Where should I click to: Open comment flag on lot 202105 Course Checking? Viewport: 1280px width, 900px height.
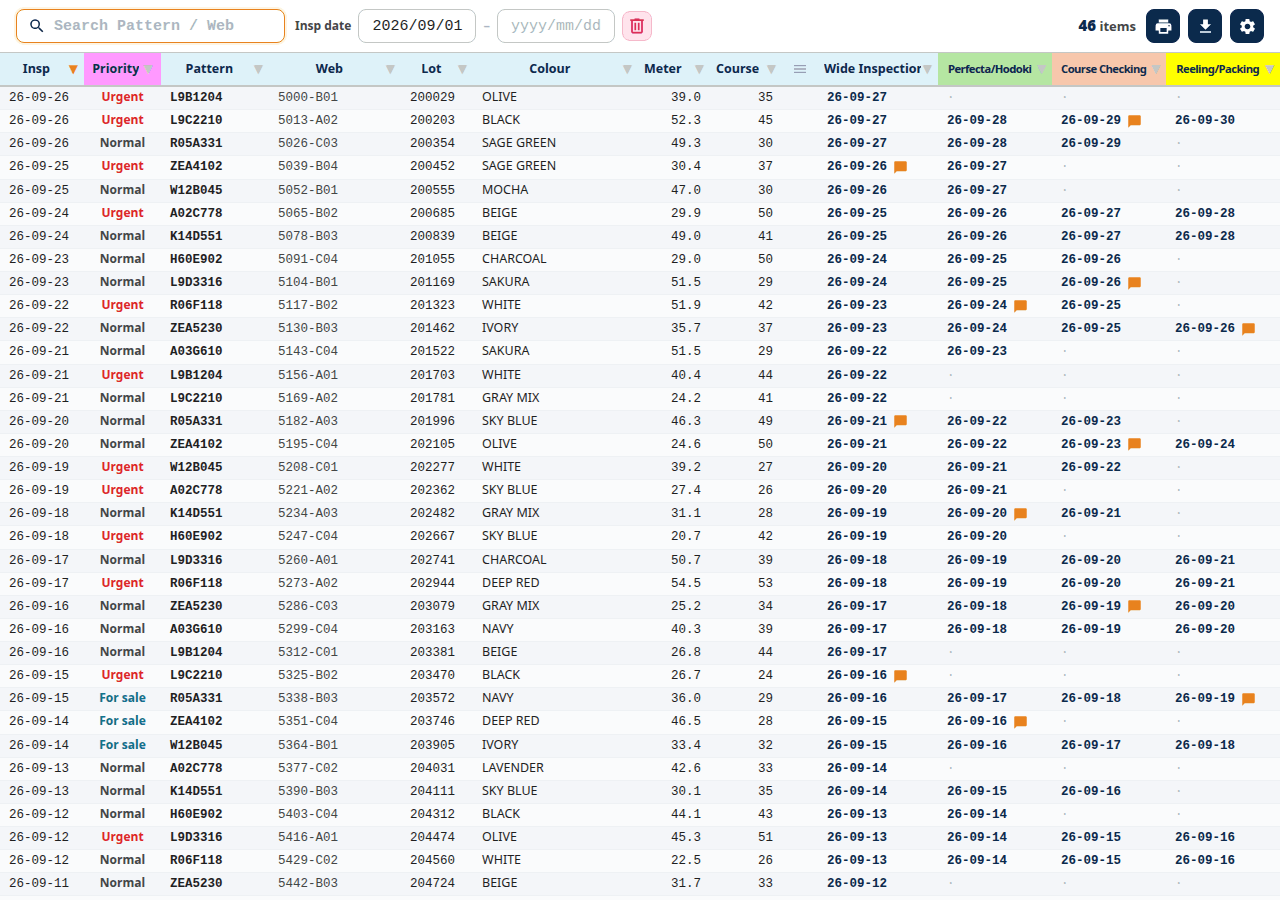tap(1134, 444)
